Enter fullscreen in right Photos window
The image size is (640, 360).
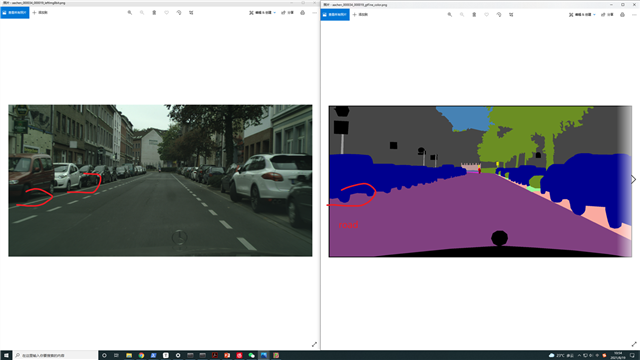634,344
